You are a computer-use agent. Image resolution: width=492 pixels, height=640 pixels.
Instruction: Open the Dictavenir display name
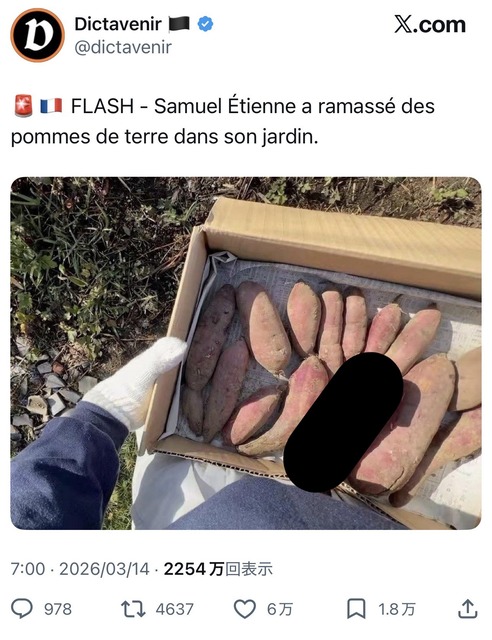[118, 24]
